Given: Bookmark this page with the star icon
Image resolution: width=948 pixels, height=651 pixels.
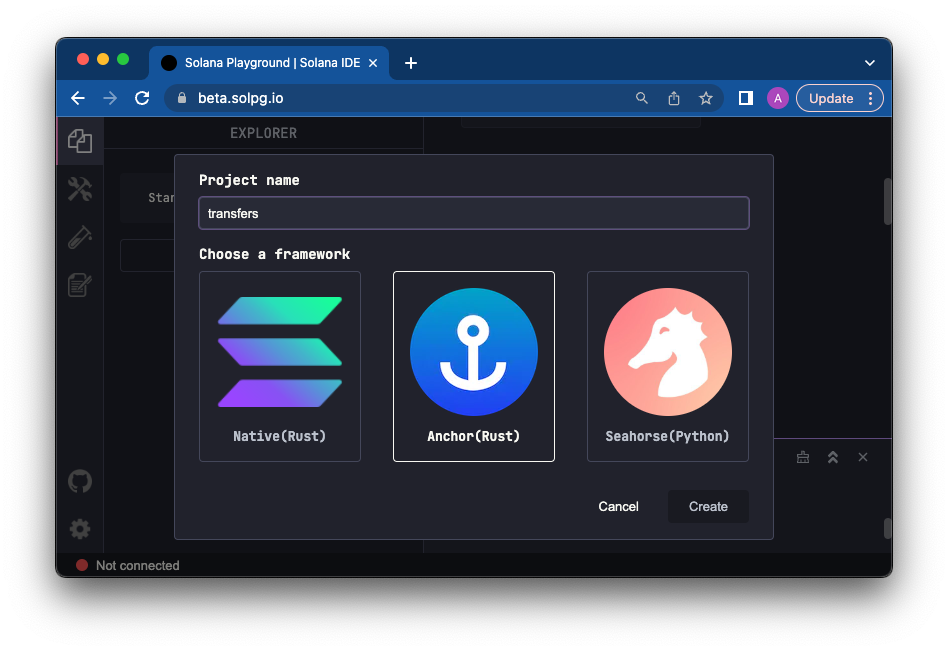Looking at the screenshot, I should tap(706, 98).
